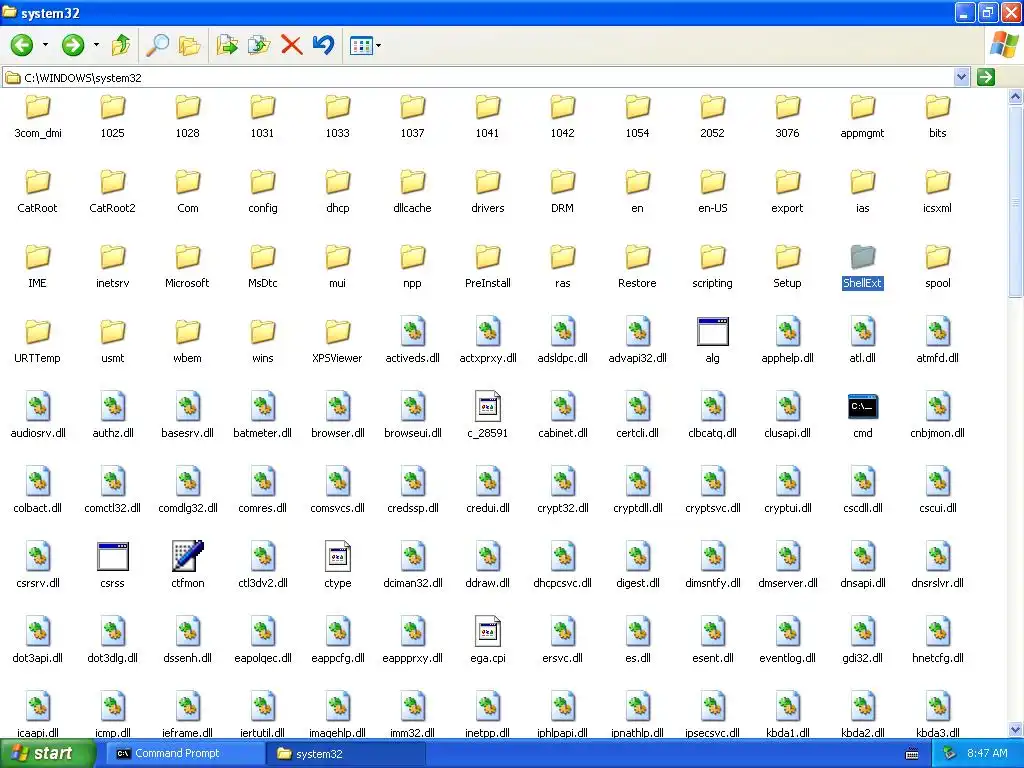
Task: Click the green Go arrow button
Action: click(985, 77)
